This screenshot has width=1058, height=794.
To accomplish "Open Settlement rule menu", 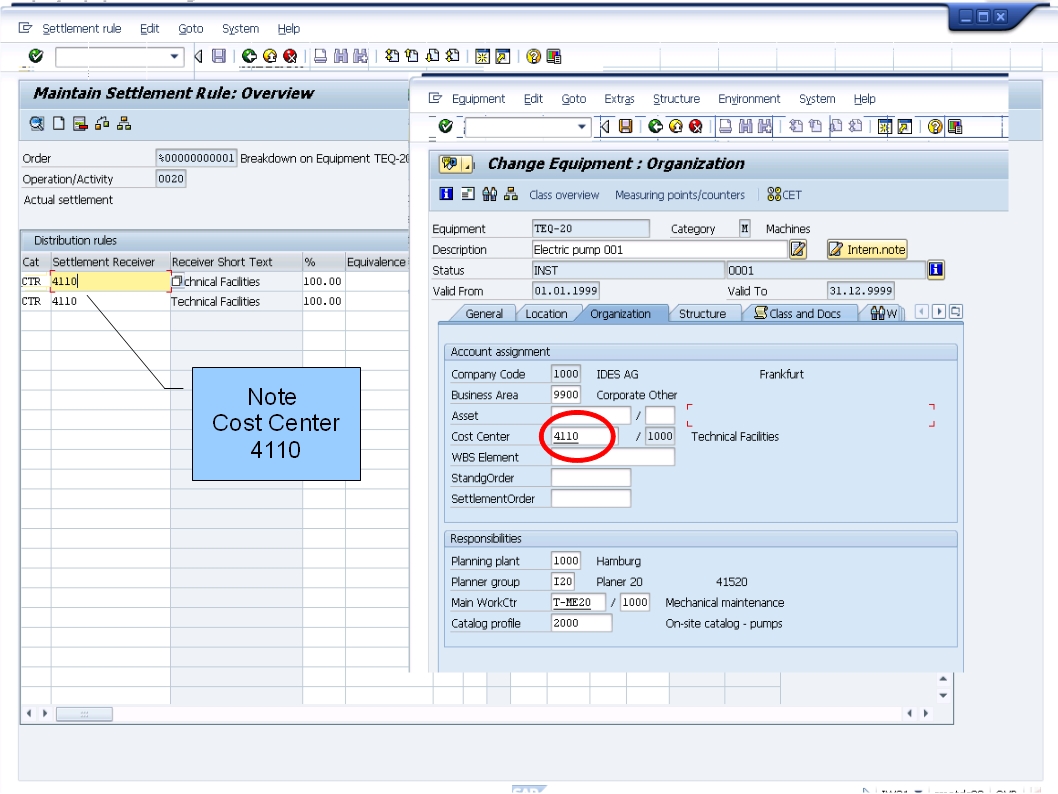I will [82, 28].
